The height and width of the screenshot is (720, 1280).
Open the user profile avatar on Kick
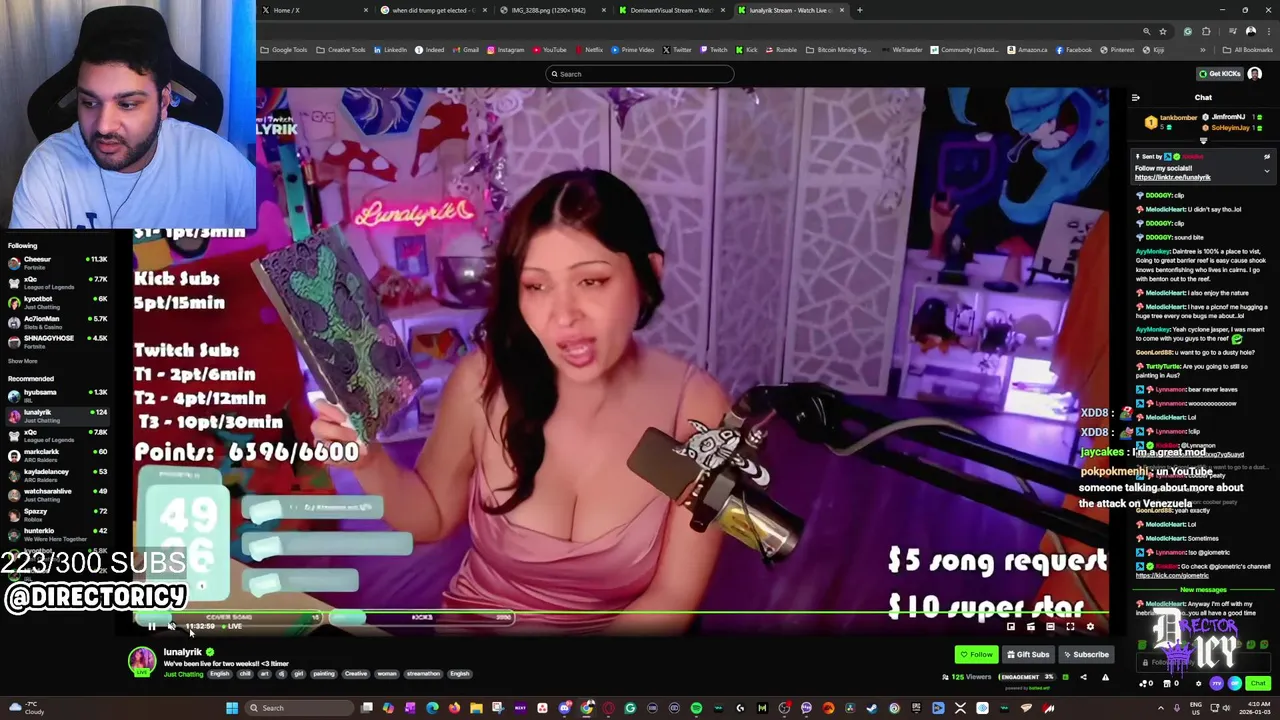click(1255, 74)
